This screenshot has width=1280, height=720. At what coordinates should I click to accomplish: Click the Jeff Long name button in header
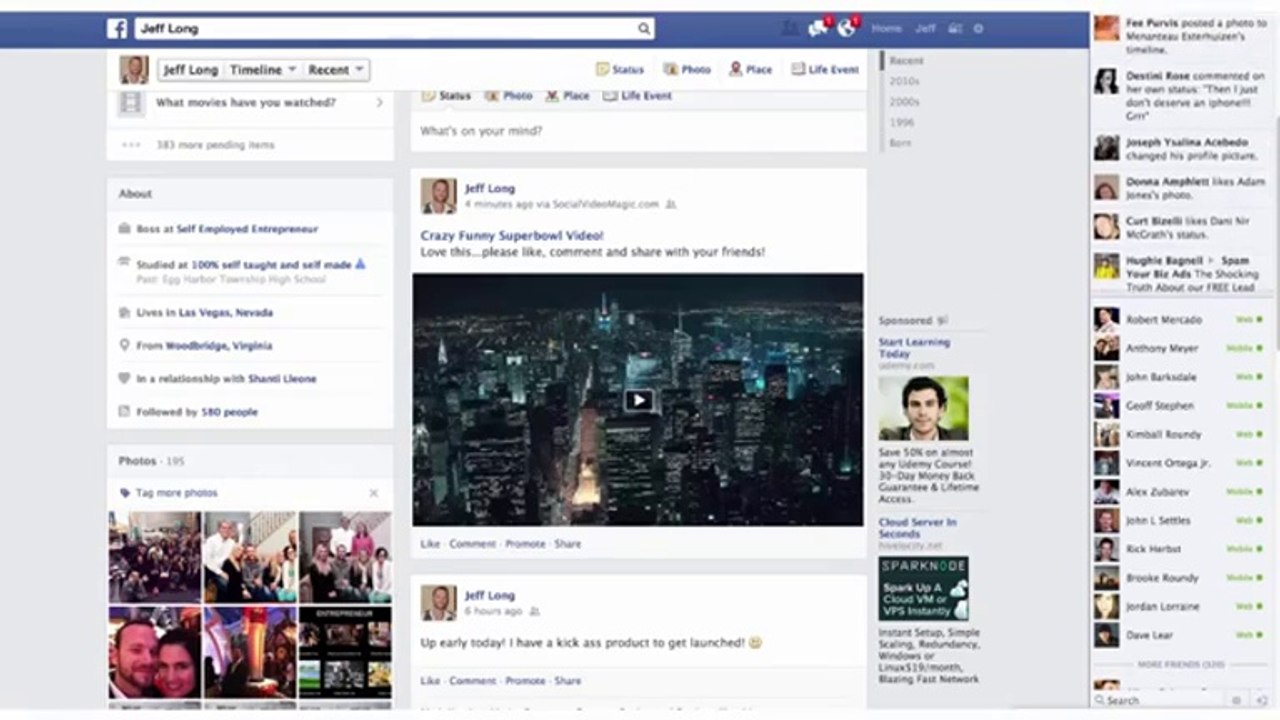(x=190, y=70)
